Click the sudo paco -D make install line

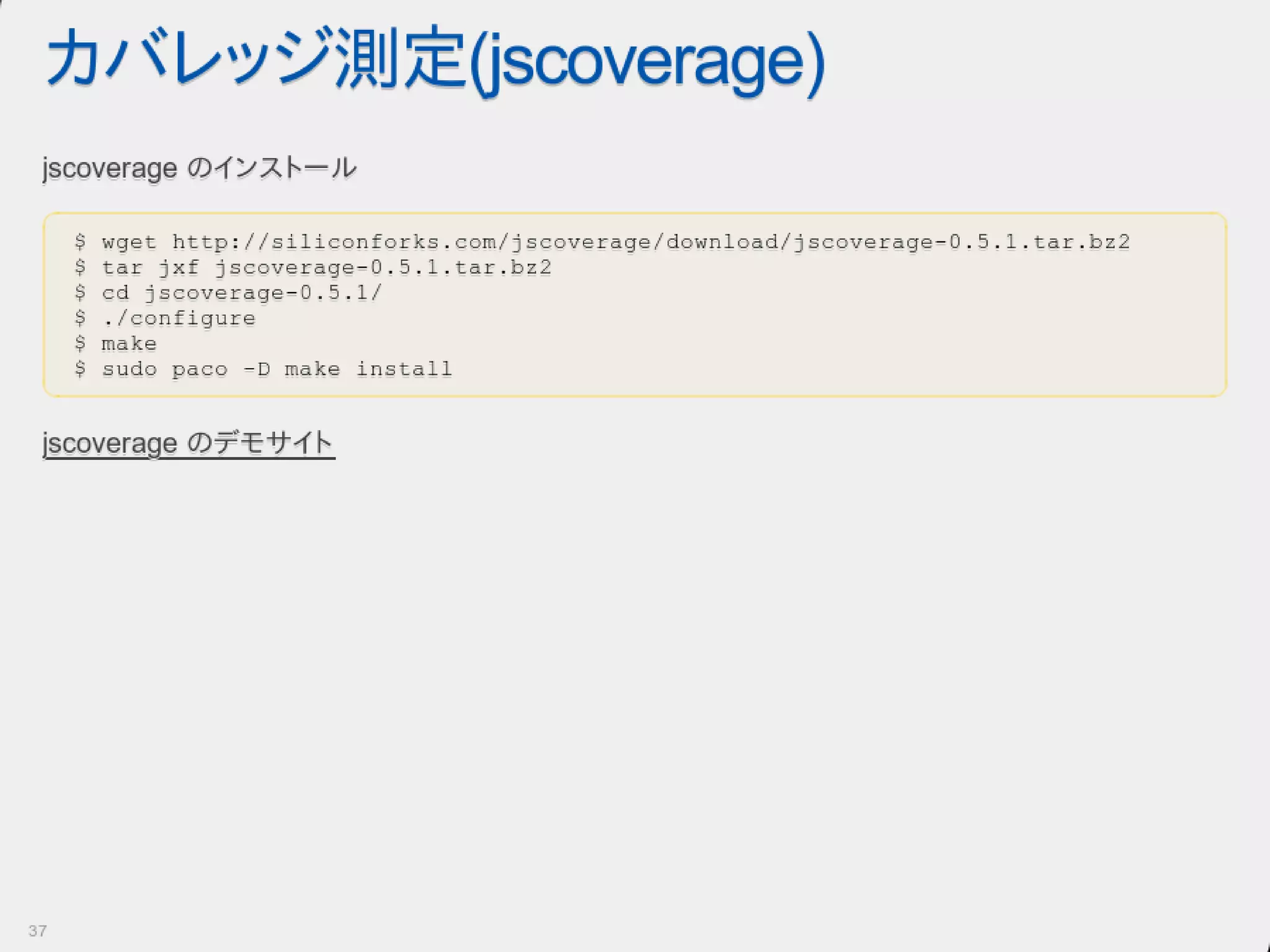[x=263, y=369]
